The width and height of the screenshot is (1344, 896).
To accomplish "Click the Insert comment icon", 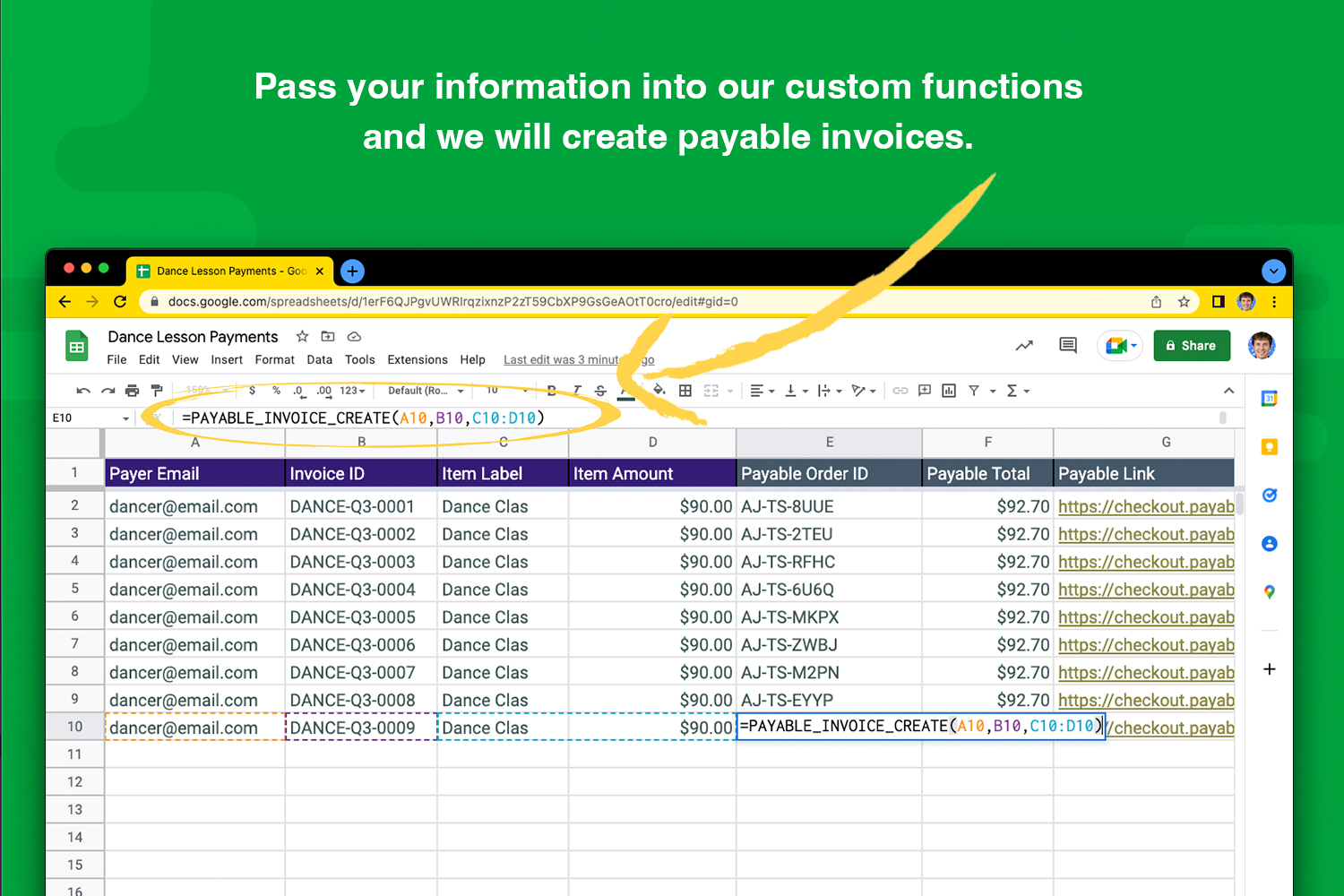I will (924, 391).
